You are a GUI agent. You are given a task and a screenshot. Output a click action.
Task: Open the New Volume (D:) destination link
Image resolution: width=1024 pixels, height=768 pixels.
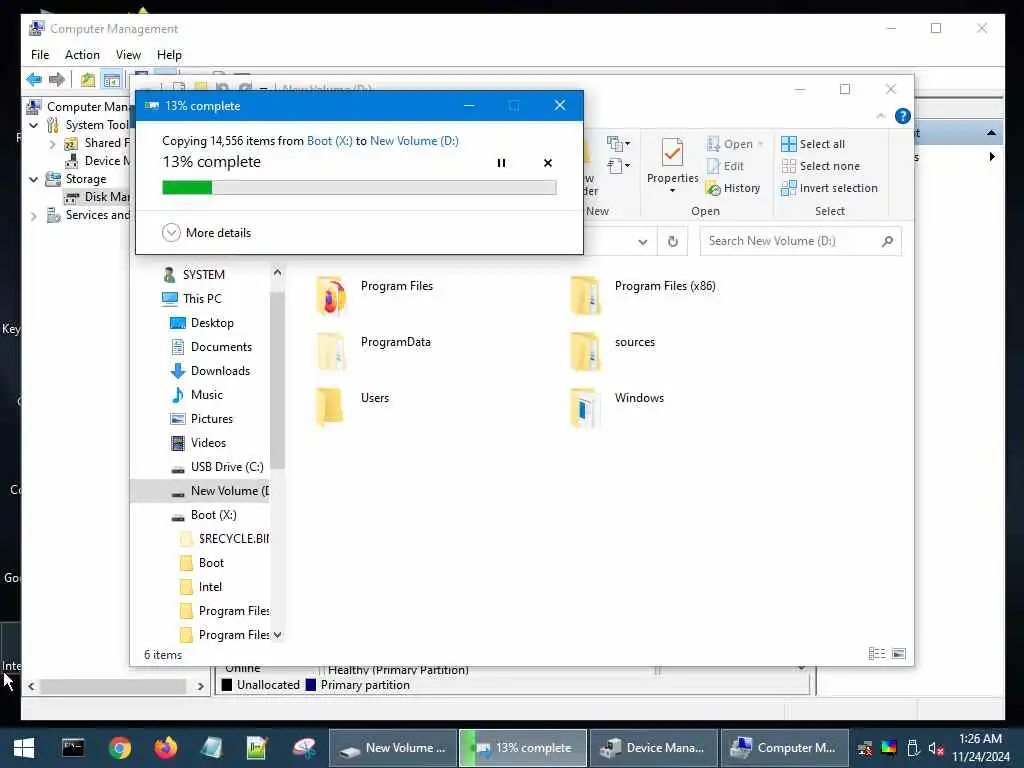coord(414,140)
